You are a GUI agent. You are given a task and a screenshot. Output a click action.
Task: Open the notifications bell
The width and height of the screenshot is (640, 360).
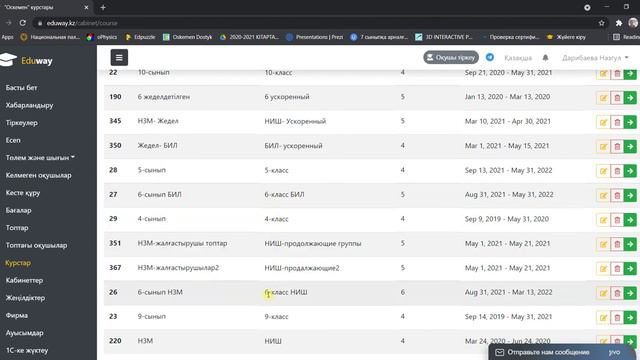(545, 58)
